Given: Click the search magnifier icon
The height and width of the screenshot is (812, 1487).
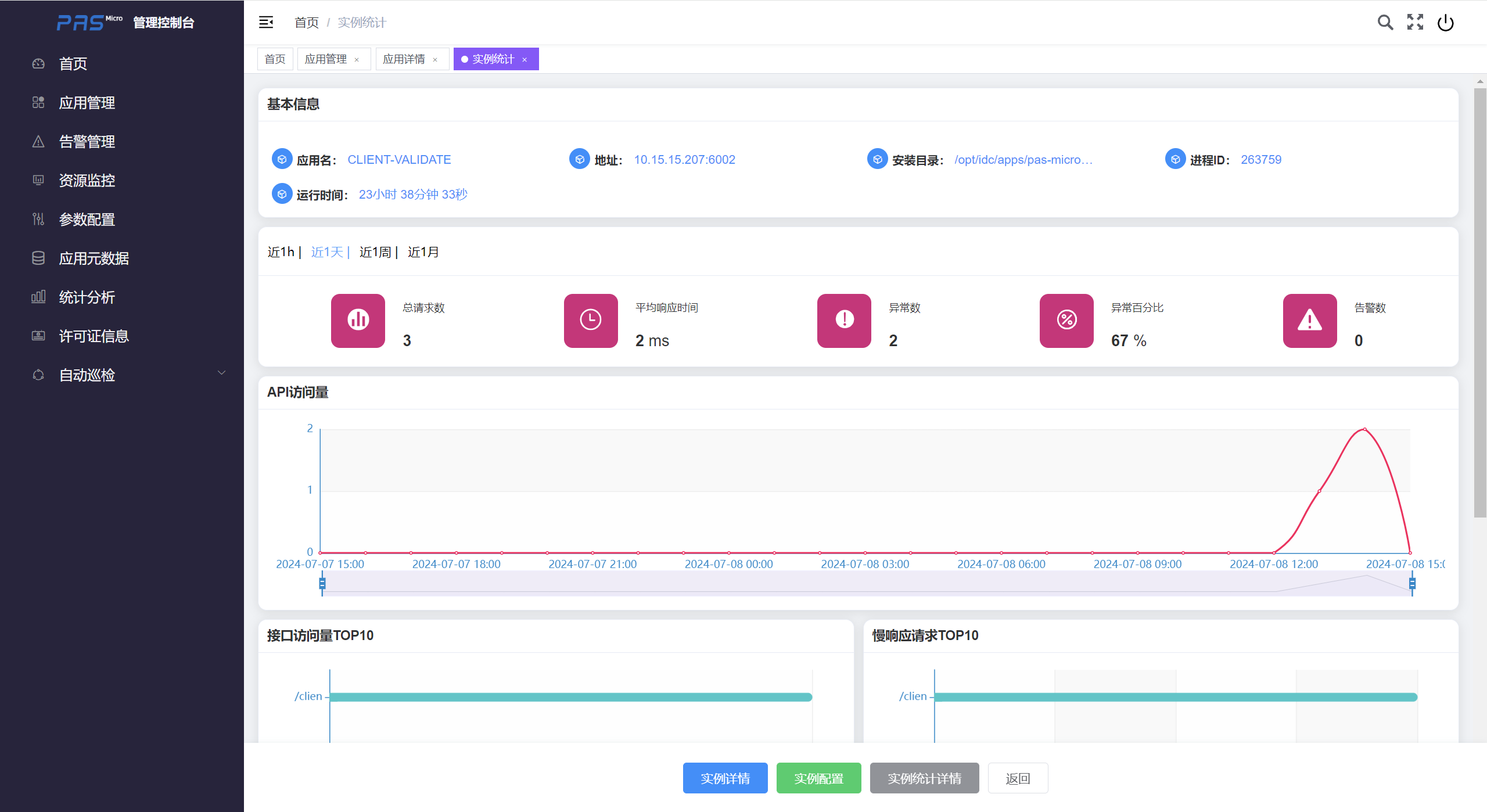Looking at the screenshot, I should click(x=1385, y=23).
